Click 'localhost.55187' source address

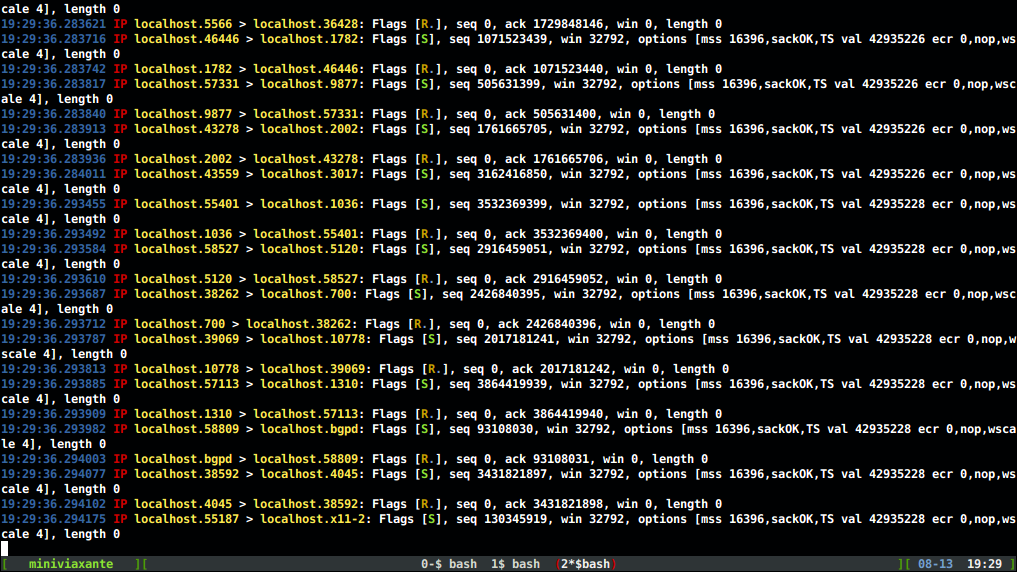[x=187, y=519]
